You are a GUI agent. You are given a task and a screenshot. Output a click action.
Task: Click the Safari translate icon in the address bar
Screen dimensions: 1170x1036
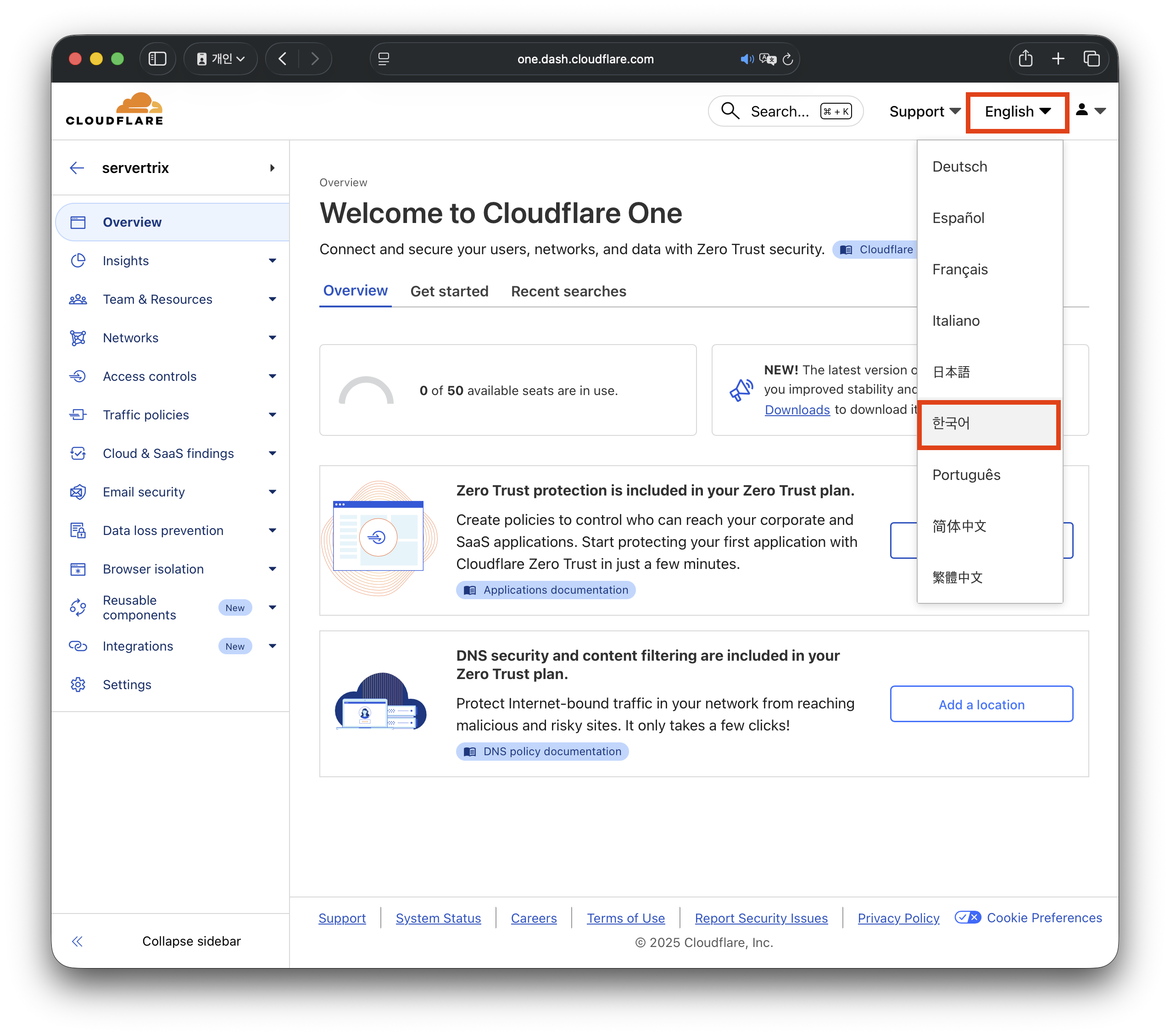(x=767, y=59)
